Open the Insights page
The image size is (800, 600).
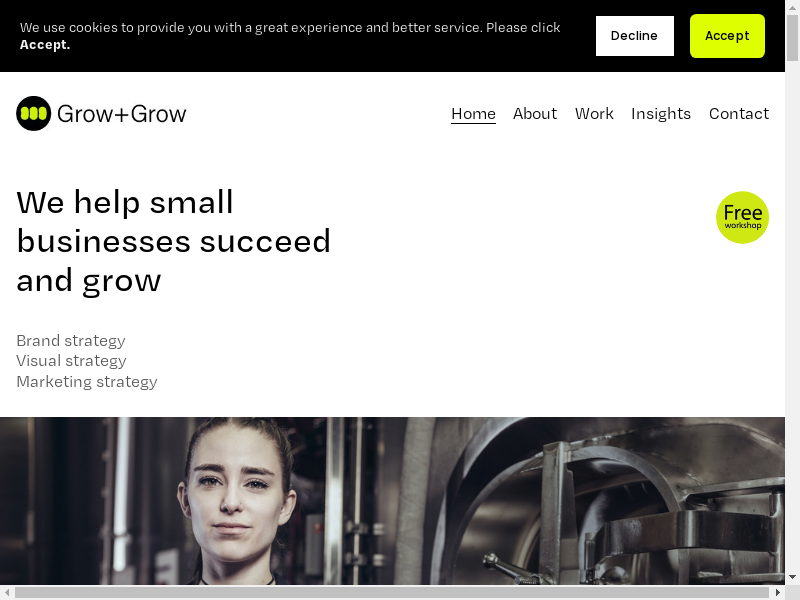point(661,114)
